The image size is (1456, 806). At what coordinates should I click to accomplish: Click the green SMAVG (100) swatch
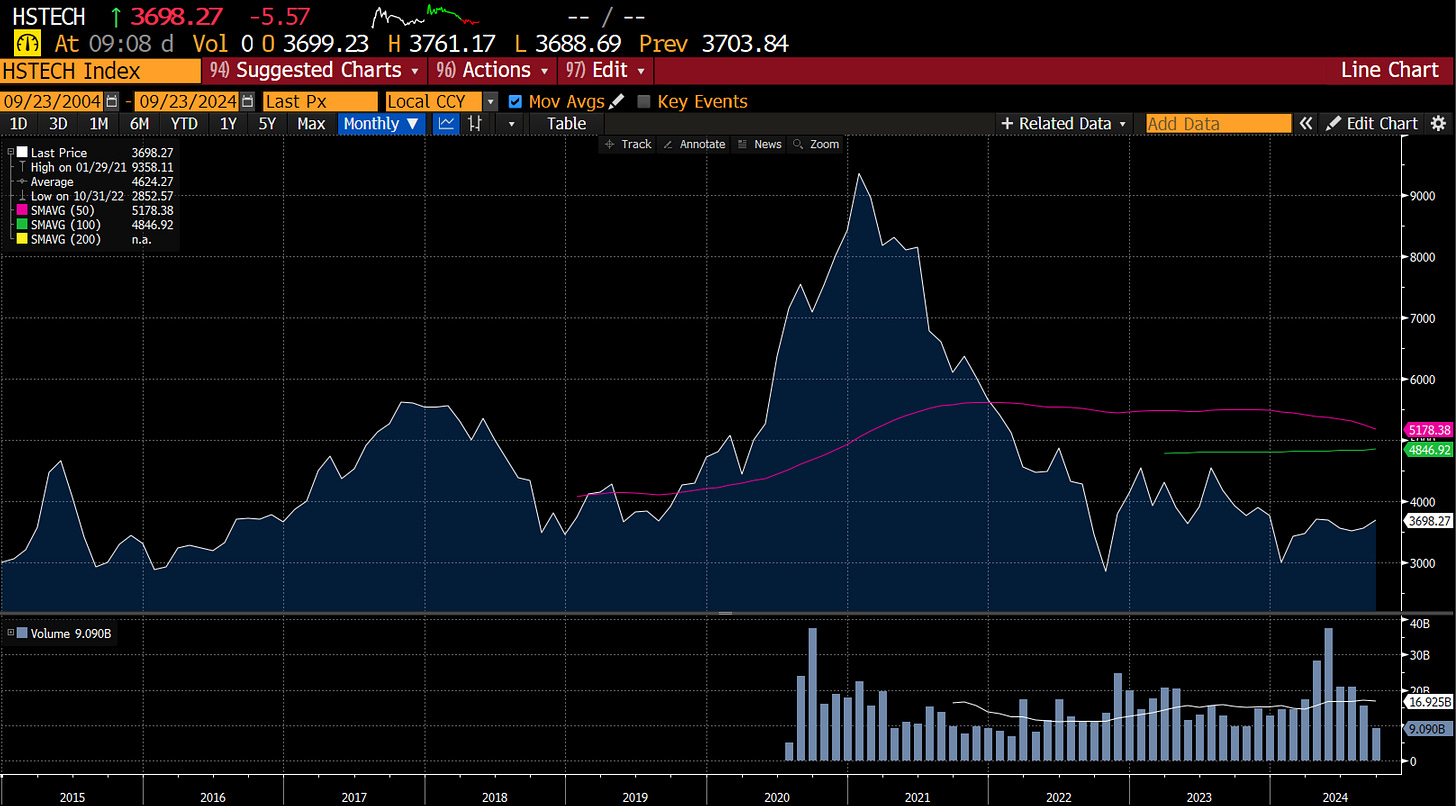point(23,225)
